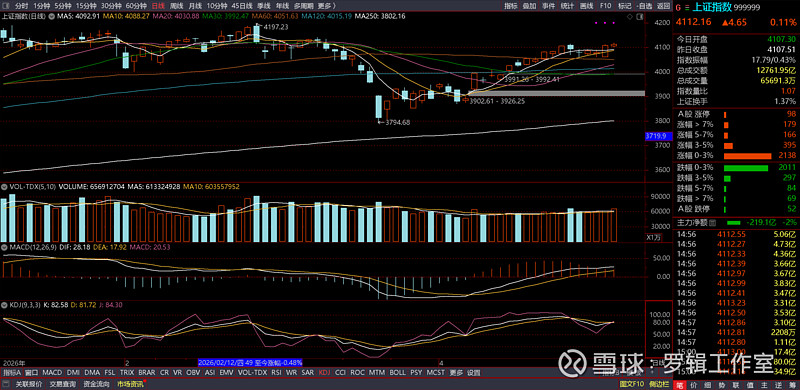Click the X1万 volume unit label
This screenshot has height=390, width=800.
[654, 237]
